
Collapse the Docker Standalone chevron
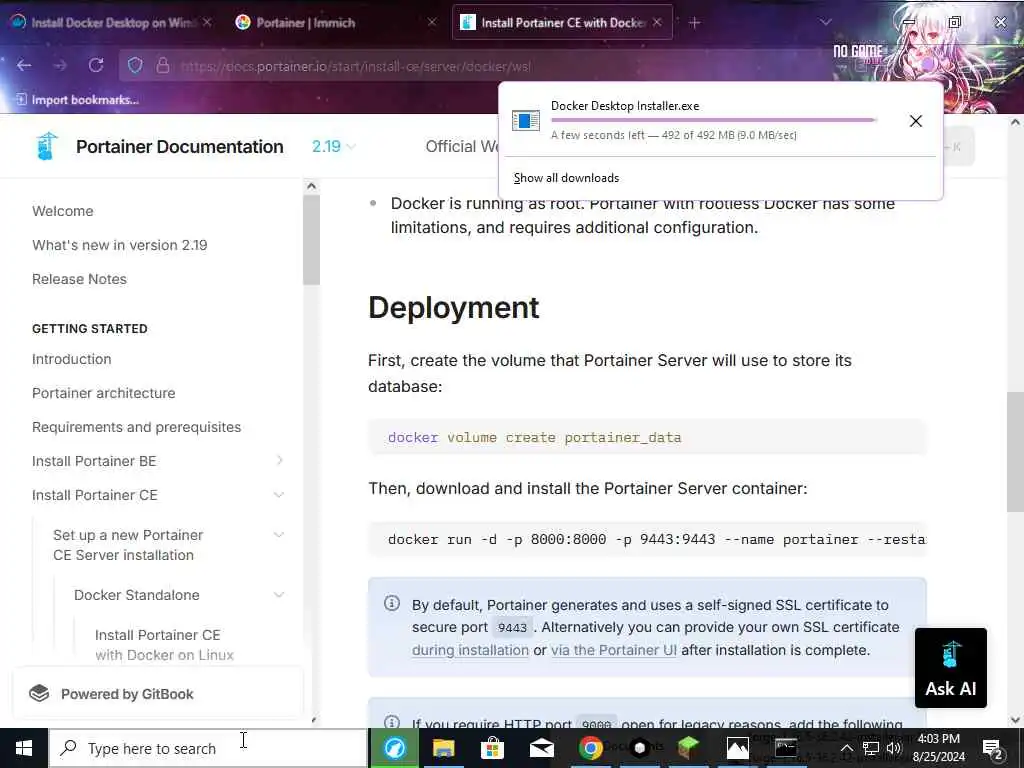coord(279,595)
